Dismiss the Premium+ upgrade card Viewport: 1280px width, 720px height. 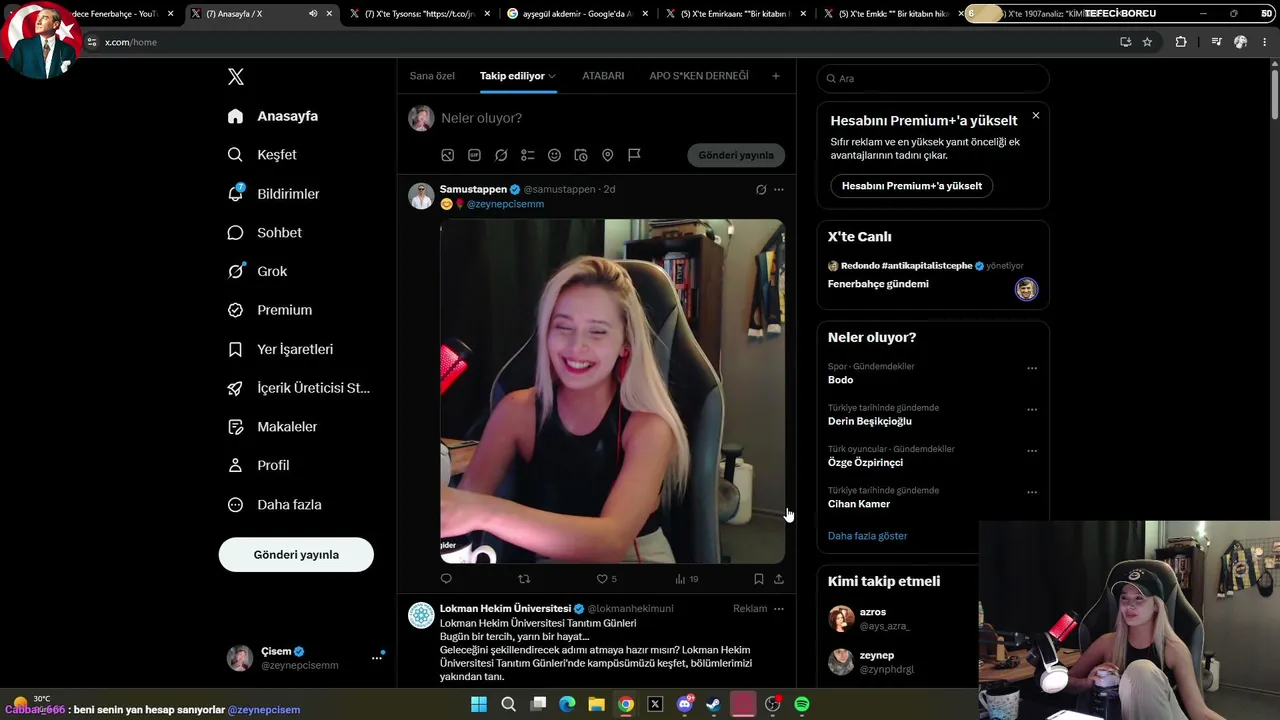[1036, 116]
